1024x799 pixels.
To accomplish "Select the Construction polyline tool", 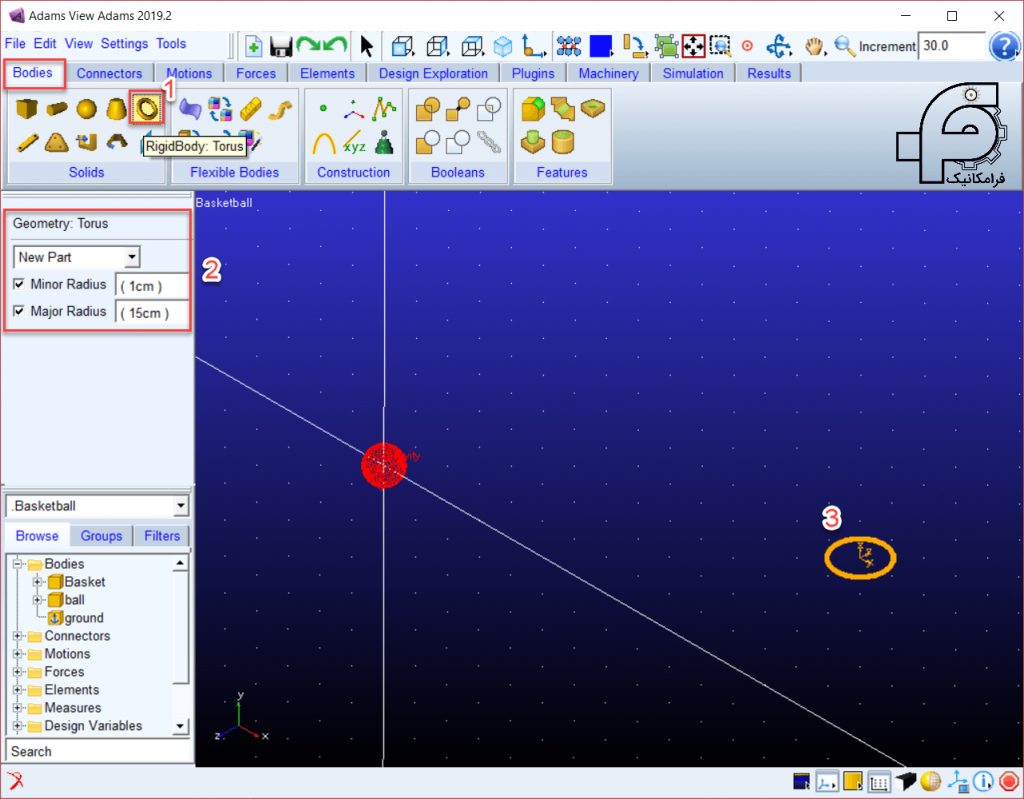I will pos(384,108).
